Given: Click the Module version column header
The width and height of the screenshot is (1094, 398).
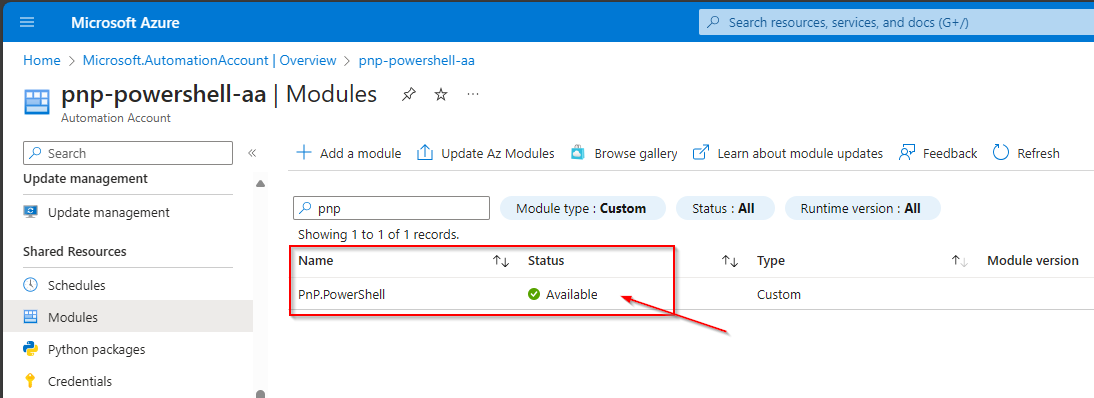Looking at the screenshot, I should 1033,260.
